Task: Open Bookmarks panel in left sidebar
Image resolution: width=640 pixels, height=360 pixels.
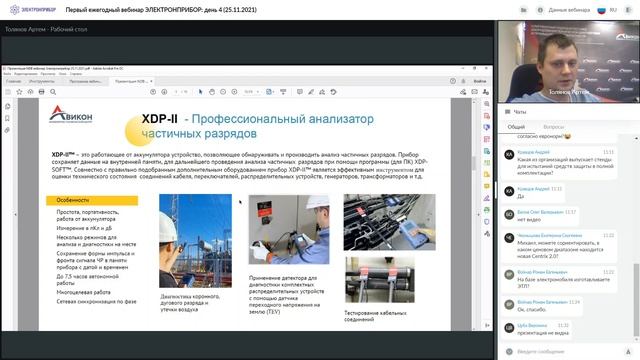Action: click(8, 118)
